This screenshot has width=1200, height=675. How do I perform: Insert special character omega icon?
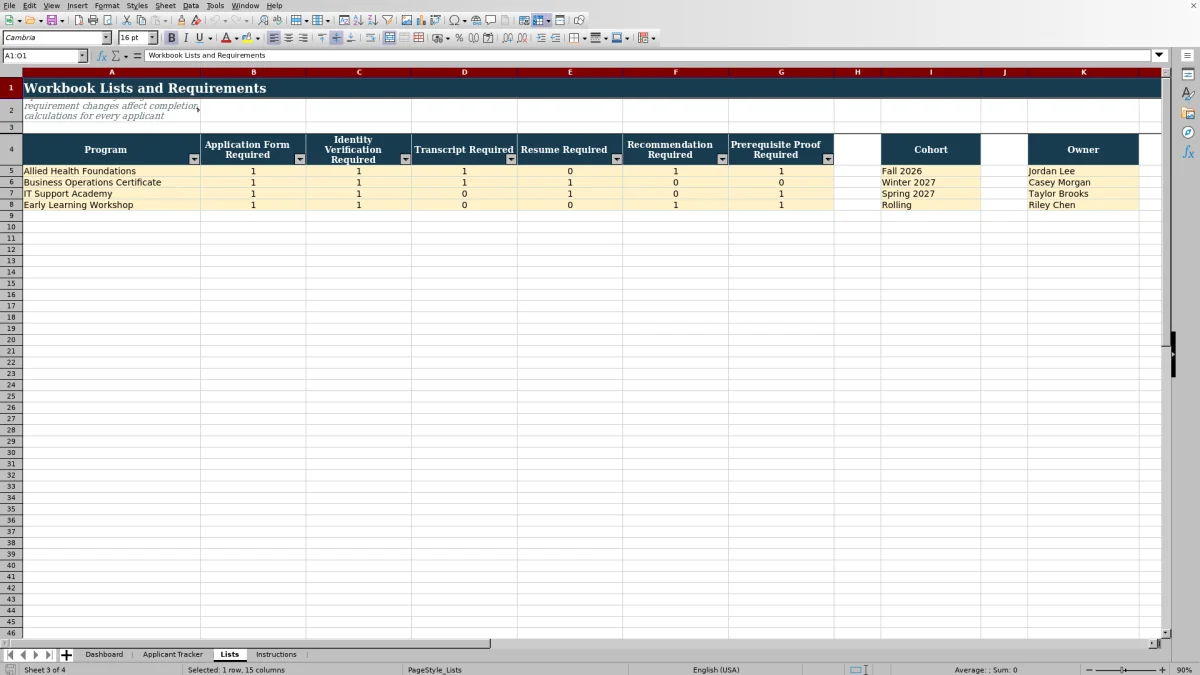[455, 20]
